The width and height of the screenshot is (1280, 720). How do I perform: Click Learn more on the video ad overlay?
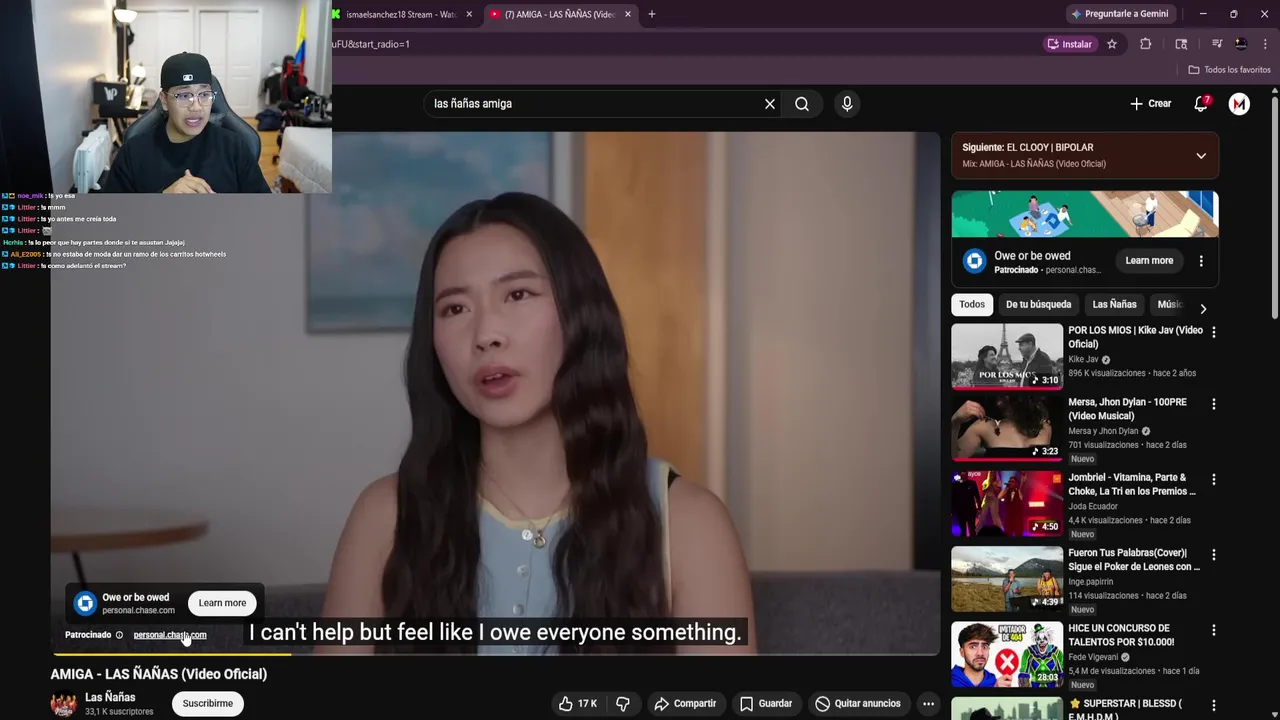[x=222, y=603]
